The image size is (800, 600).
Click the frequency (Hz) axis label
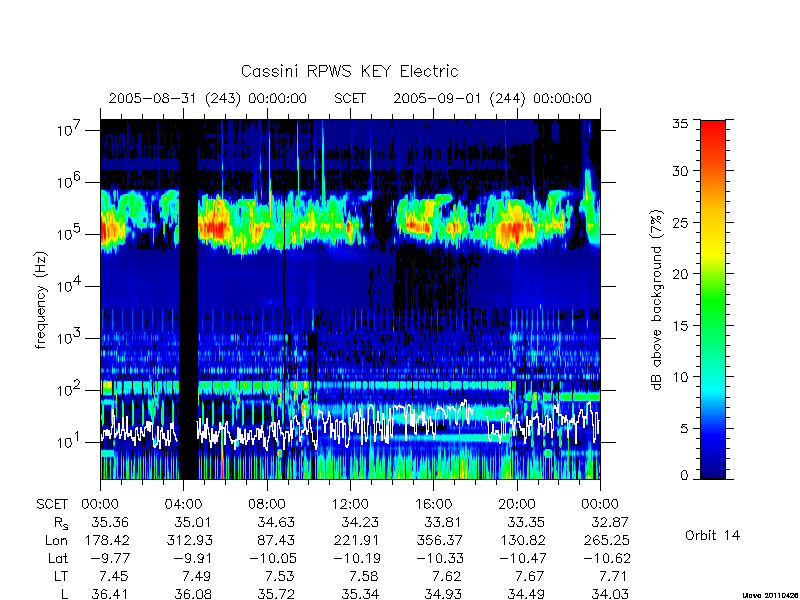41,300
